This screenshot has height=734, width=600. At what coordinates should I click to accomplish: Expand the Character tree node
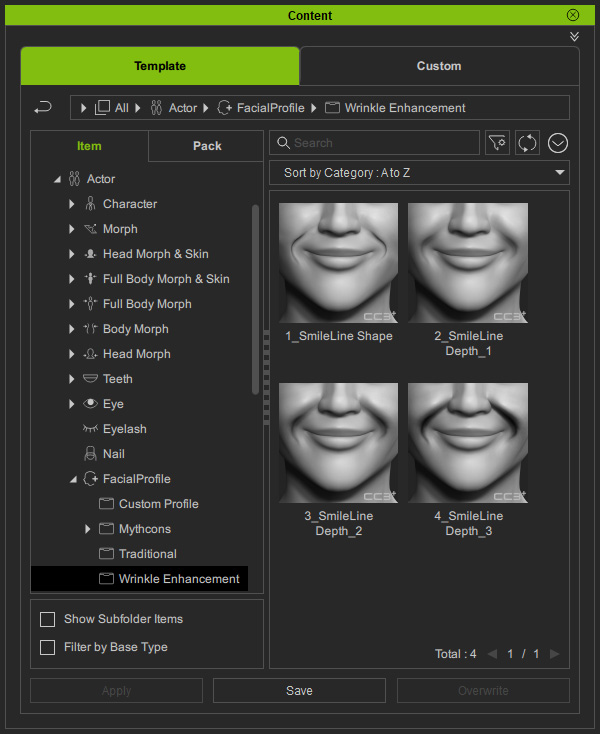(x=72, y=204)
